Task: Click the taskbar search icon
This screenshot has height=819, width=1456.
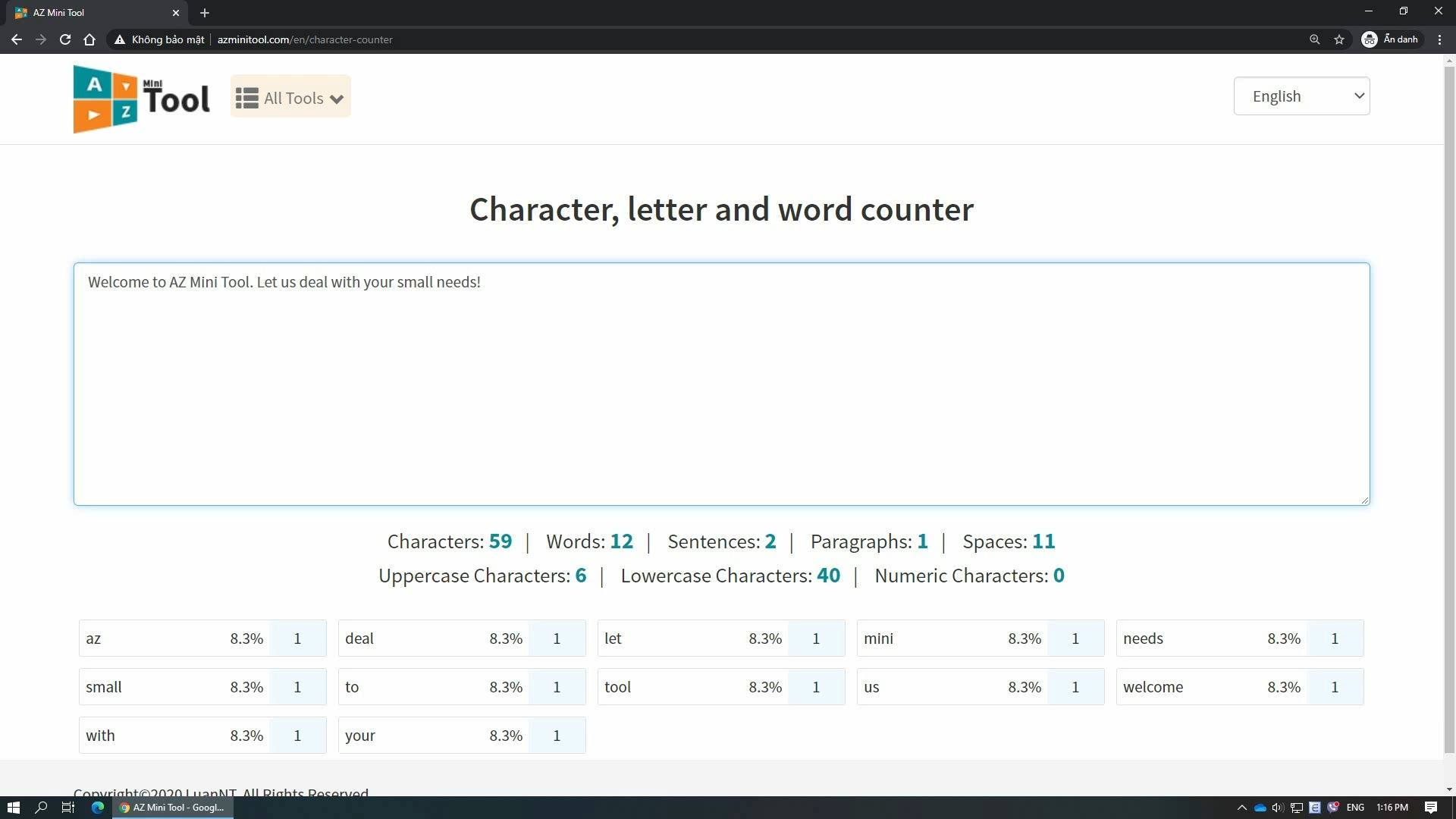Action: pyautogui.click(x=42, y=808)
